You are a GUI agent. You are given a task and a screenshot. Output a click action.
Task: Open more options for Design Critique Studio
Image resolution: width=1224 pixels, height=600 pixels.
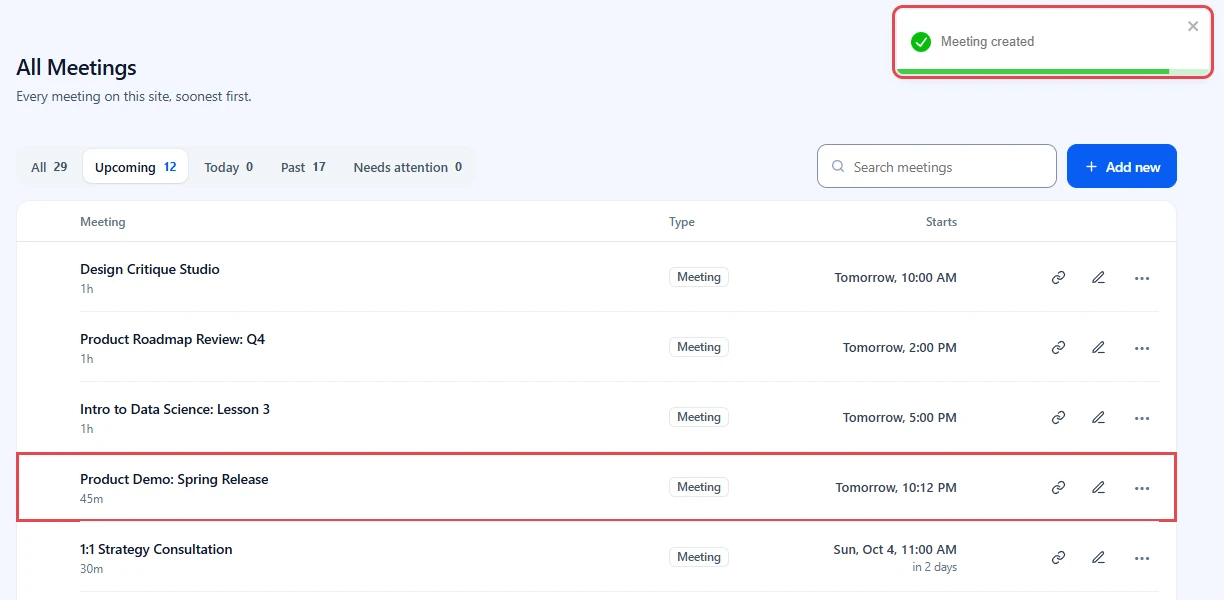click(x=1142, y=278)
